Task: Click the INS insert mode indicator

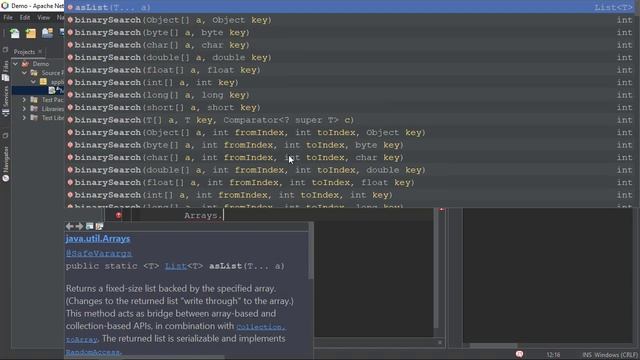Action: point(587,355)
